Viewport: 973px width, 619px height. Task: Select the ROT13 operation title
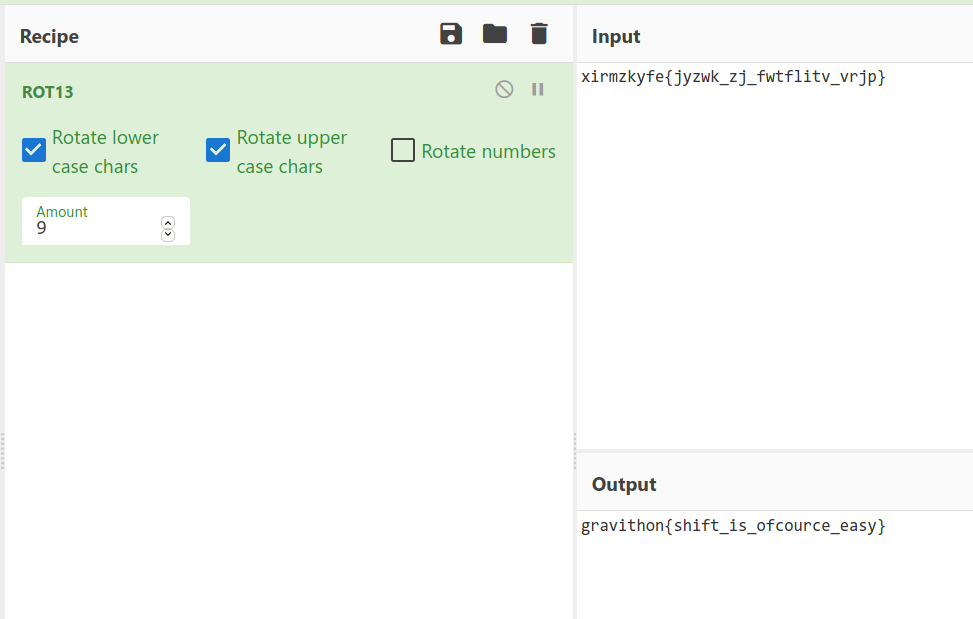click(x=48, y=92)
